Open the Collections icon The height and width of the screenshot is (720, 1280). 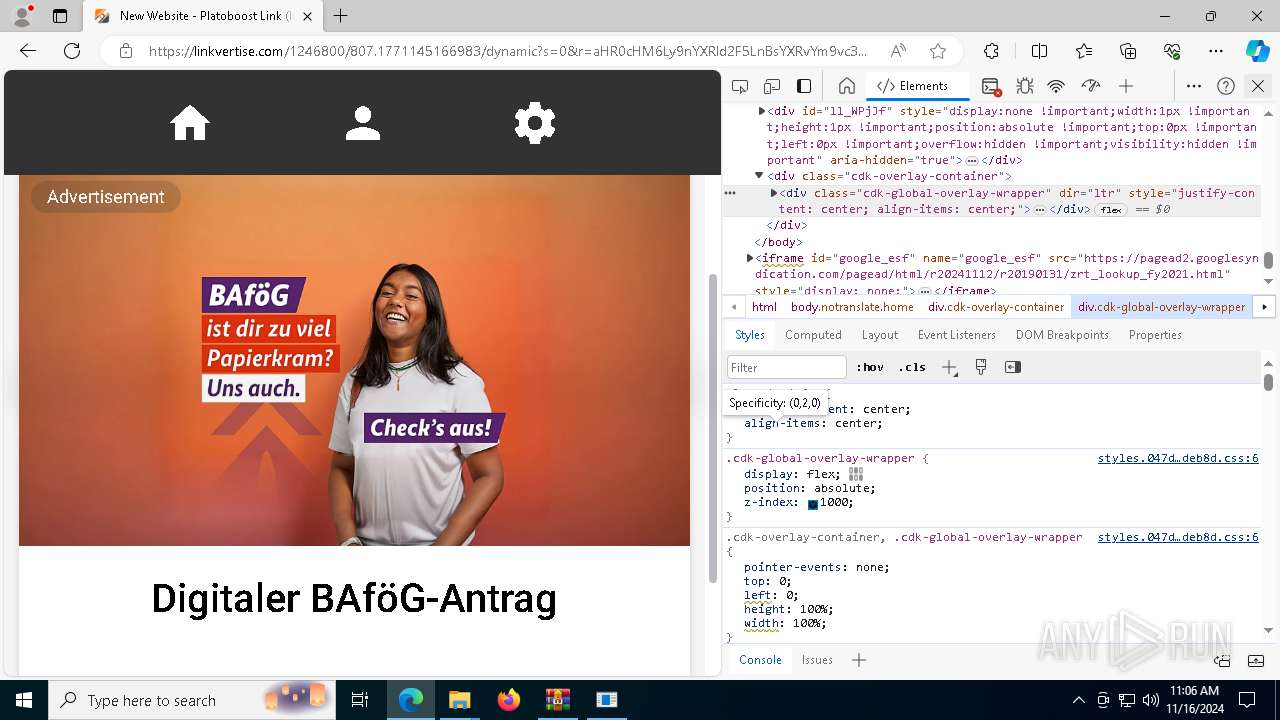(1128, 51)
